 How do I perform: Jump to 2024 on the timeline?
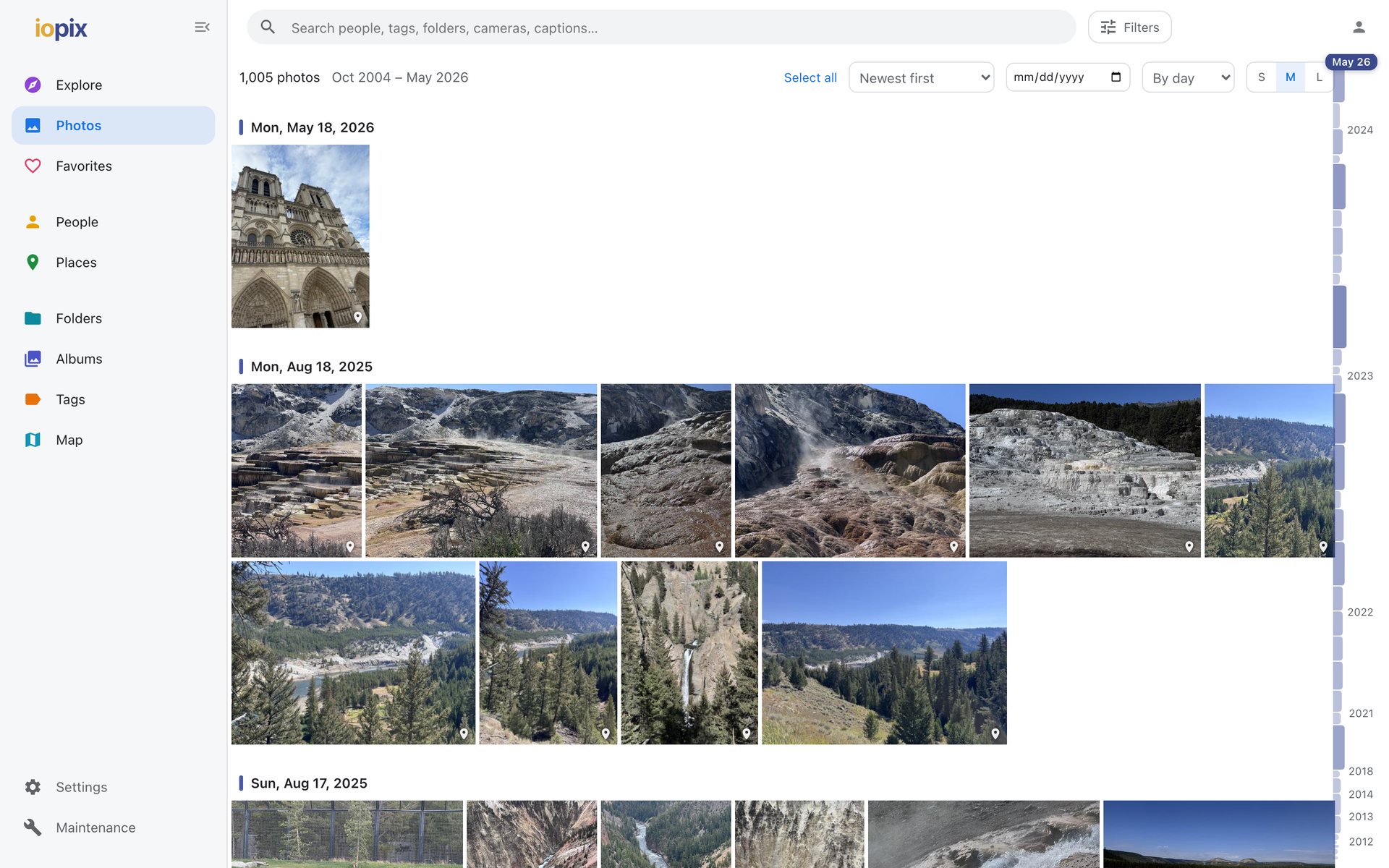(x=1359, y=129)
